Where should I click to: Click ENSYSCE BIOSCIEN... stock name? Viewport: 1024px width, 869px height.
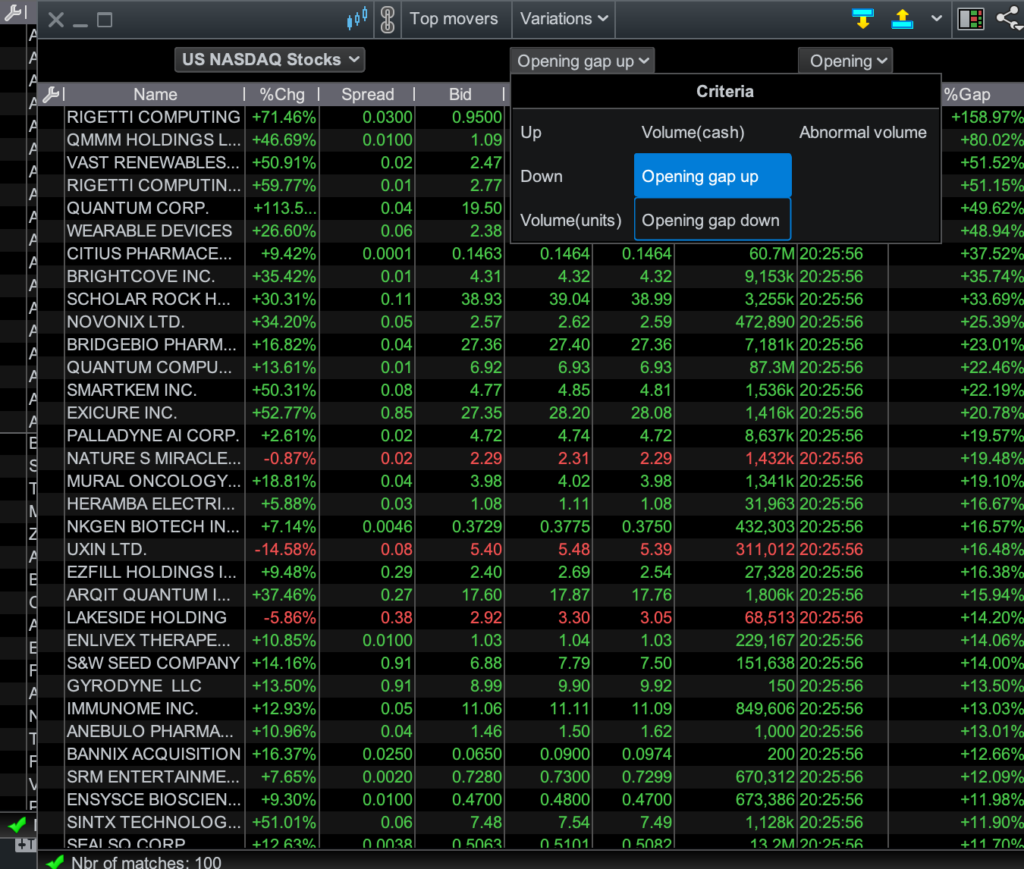(x=153, y=800)
